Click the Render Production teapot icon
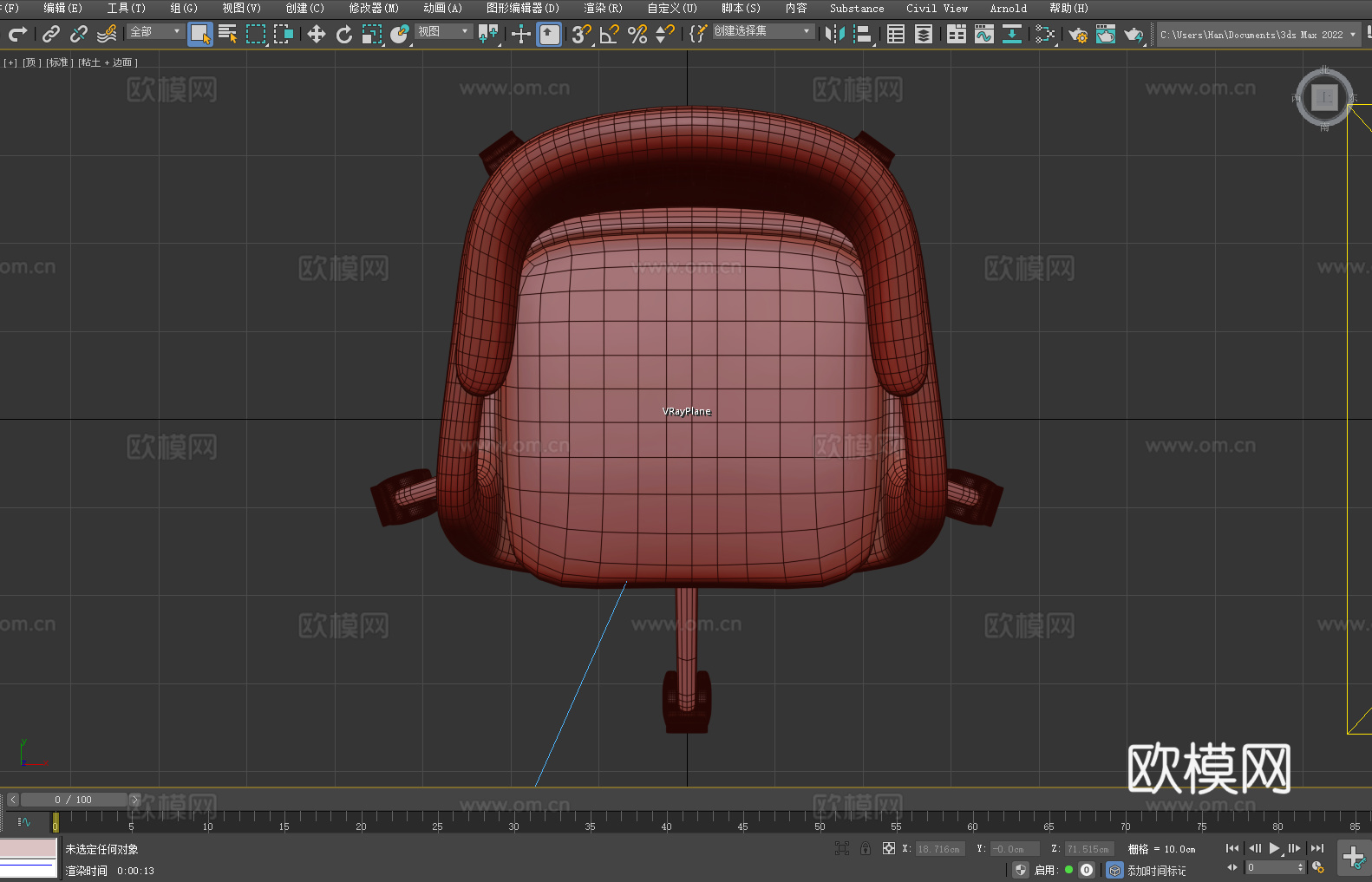The height and width of the screenshot is (882, 1372). click(1134, 34)
